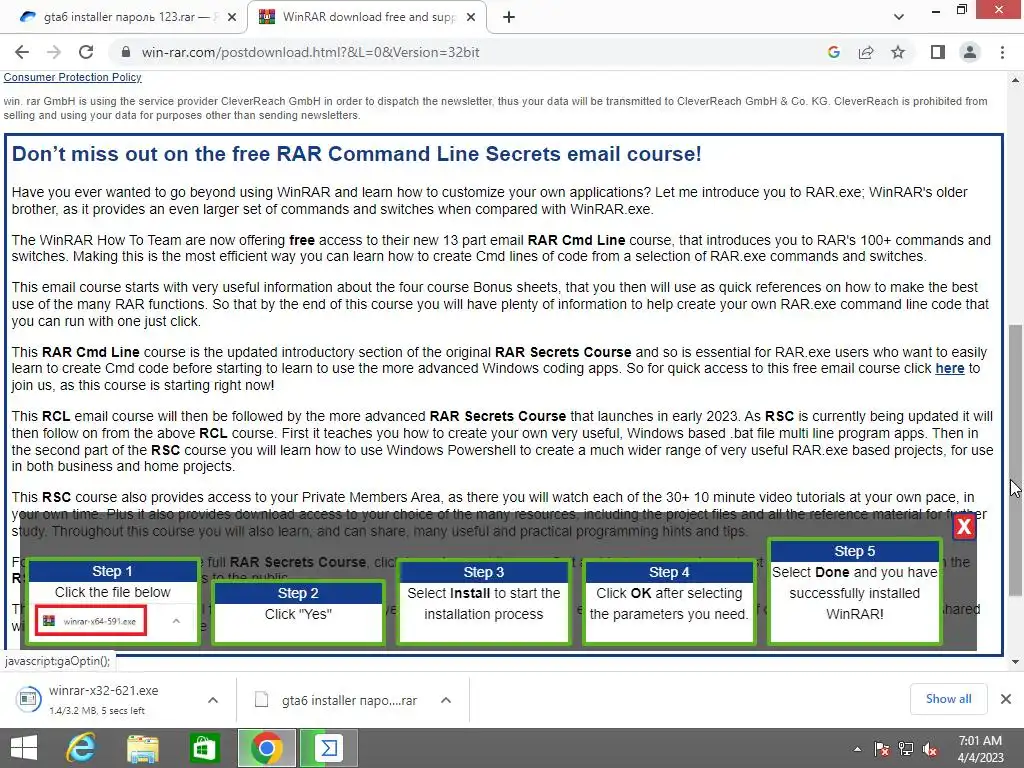1024x768 pixels.
Task: Close the gta6 installer tab
Action: 232,17
